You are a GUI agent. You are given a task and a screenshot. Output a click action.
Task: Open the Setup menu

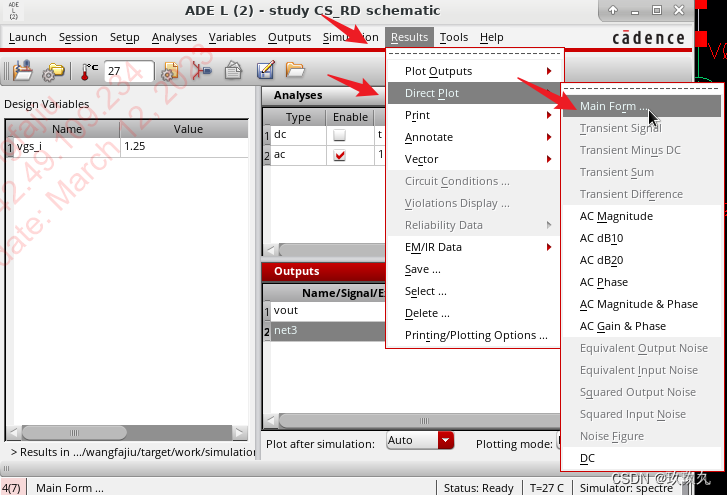124,37
